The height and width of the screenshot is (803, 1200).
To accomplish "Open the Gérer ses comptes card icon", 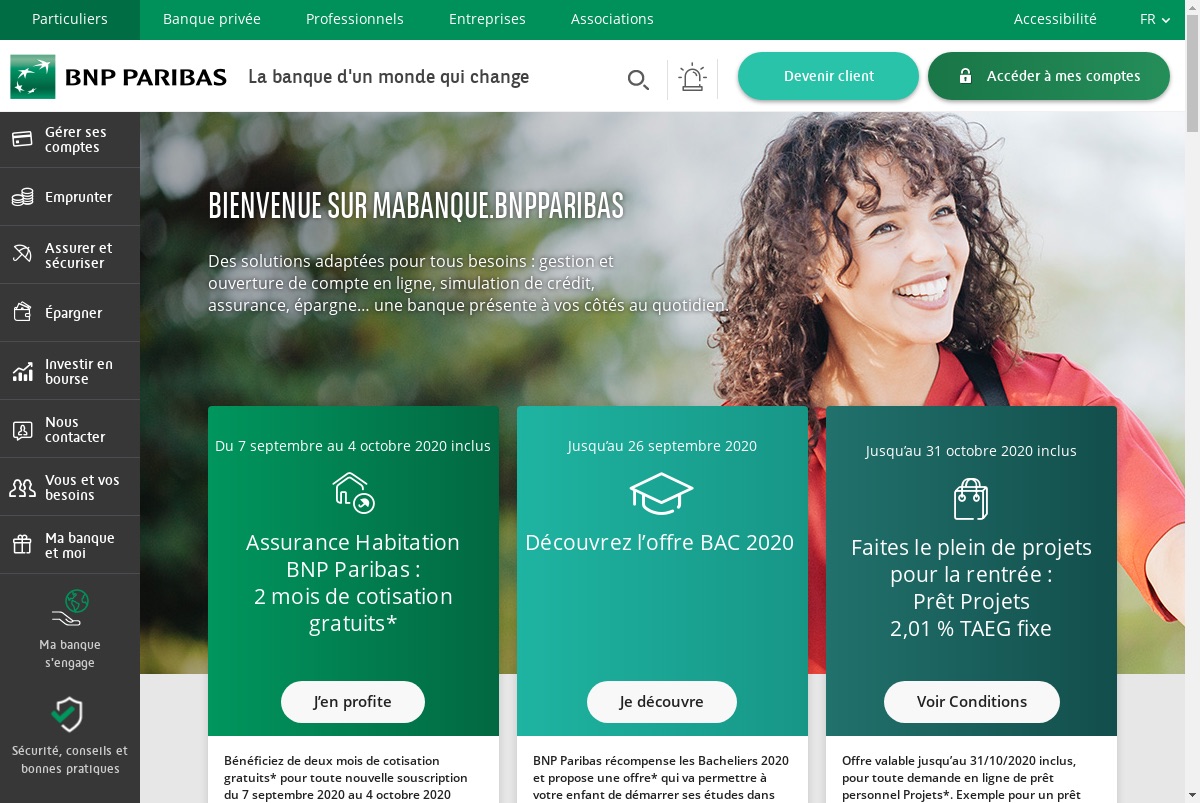I will 22,139.
